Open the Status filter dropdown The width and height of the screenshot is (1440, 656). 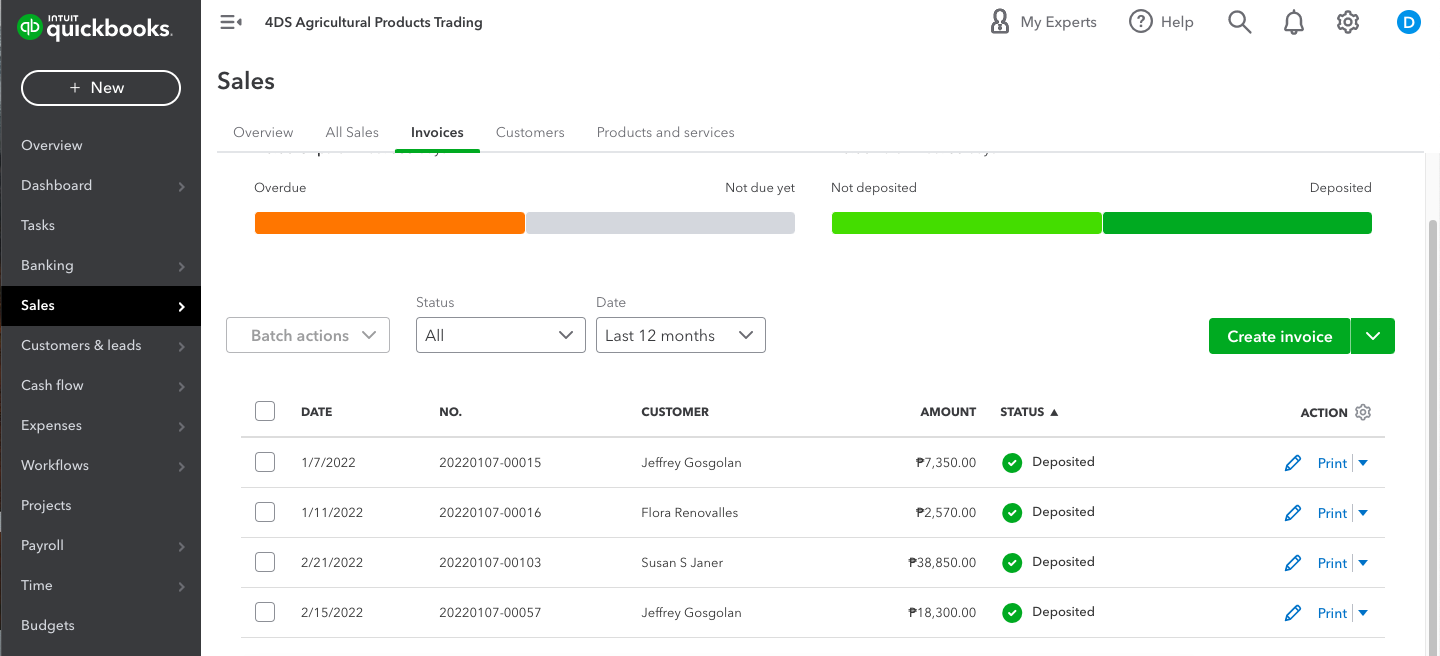pyautogui.click(x=500, y=336)
